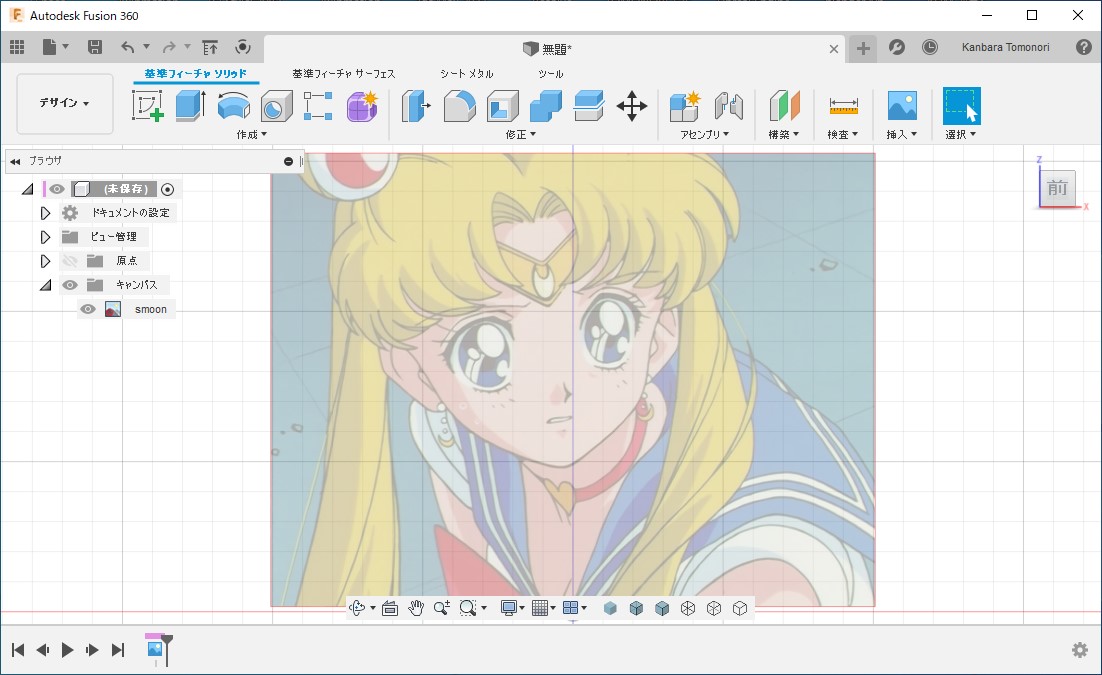1102x675 pixels.
Task: Open the デザイン workspace dropdown
Action: tap(65, 103)
